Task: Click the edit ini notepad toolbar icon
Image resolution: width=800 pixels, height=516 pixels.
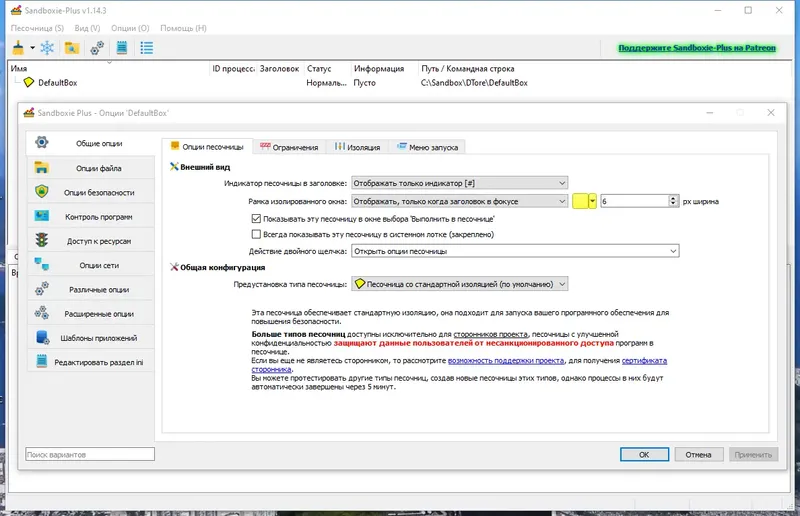Action: (x=121, y=48)
